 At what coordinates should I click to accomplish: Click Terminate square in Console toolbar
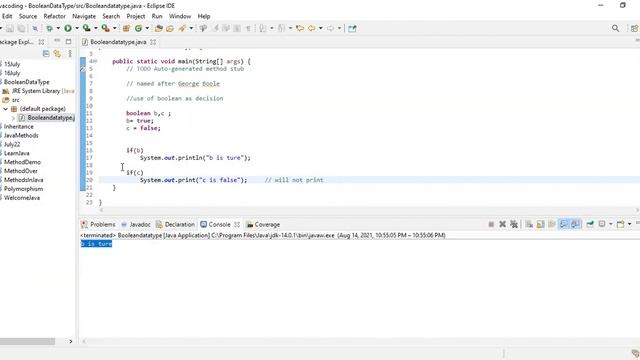point(491,224)
